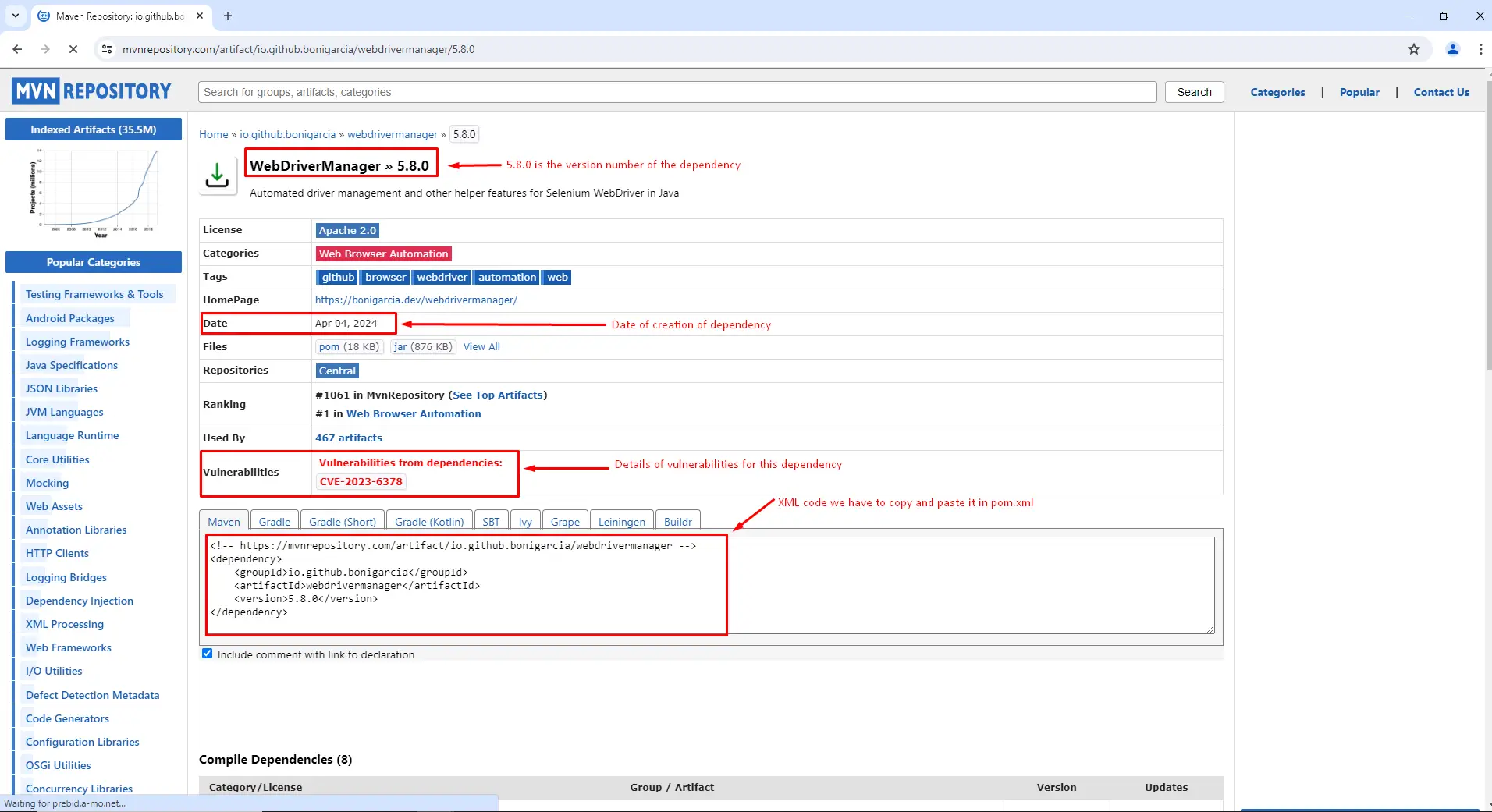
Task: Open the MVN Repository logo home
Action: tap(92, 92)
